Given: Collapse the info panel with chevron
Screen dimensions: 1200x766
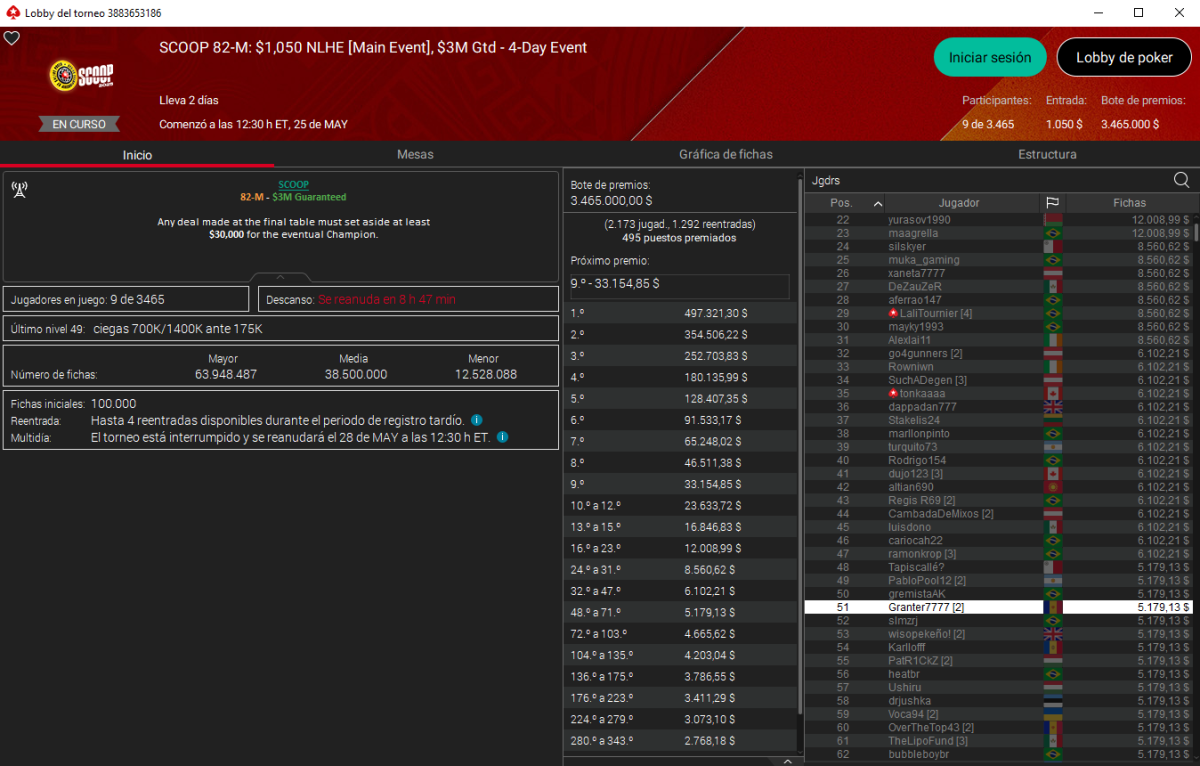Looking at the screenshot, I should (280, 277).
